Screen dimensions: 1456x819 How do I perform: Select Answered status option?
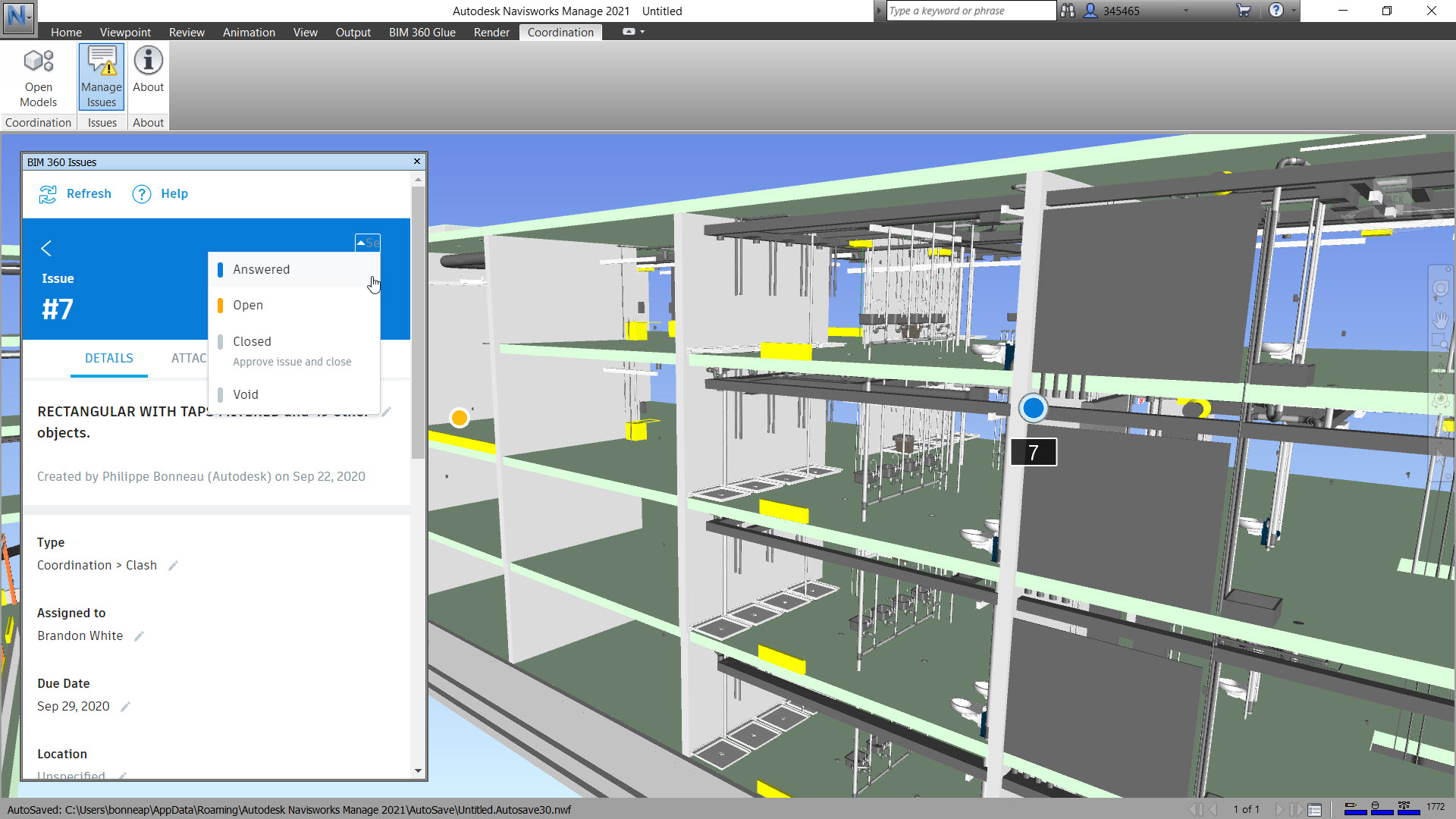click(x=261, y=269)
